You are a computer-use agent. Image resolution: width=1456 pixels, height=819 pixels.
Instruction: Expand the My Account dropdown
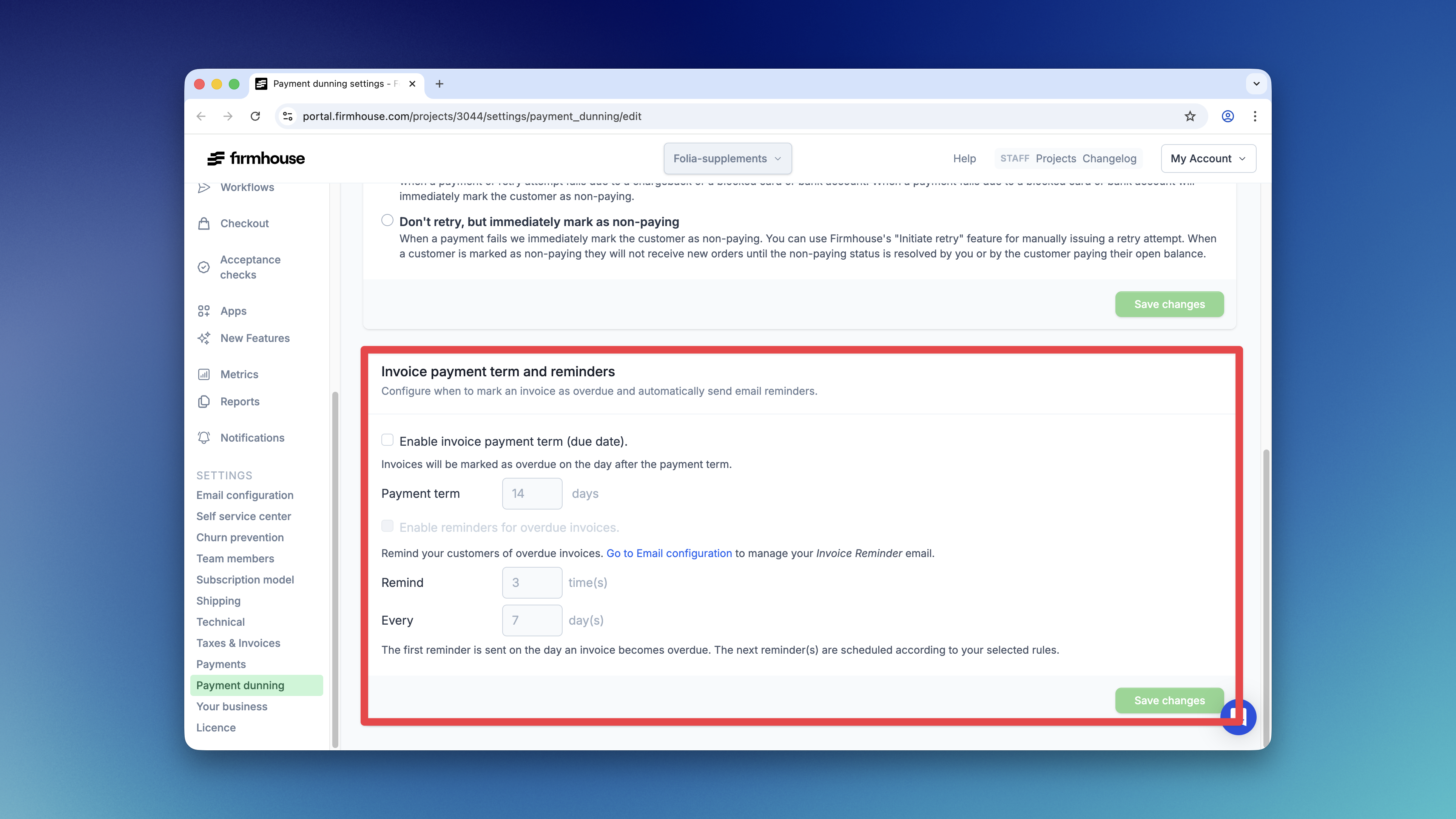click(1208, 158)
